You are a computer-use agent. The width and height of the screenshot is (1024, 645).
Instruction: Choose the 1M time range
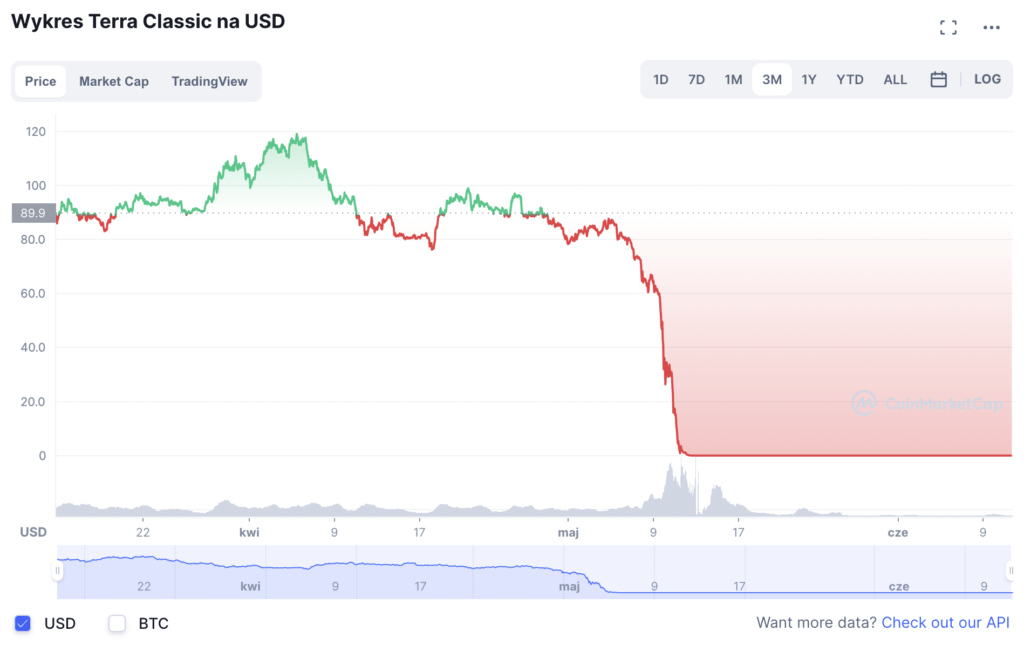733,80
